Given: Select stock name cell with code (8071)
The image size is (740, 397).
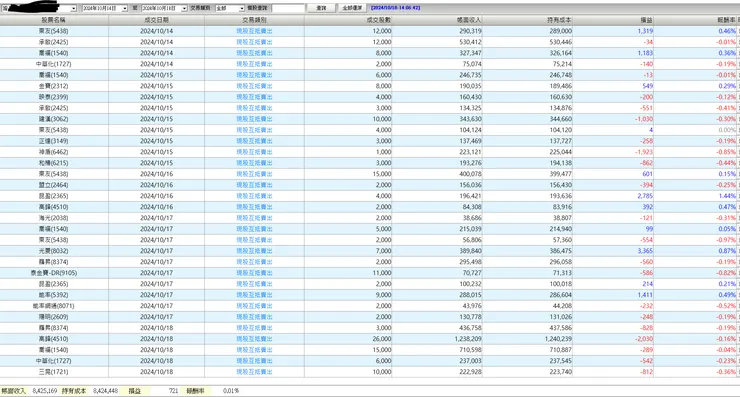Looking at the screenshot, I should (54, 306).
